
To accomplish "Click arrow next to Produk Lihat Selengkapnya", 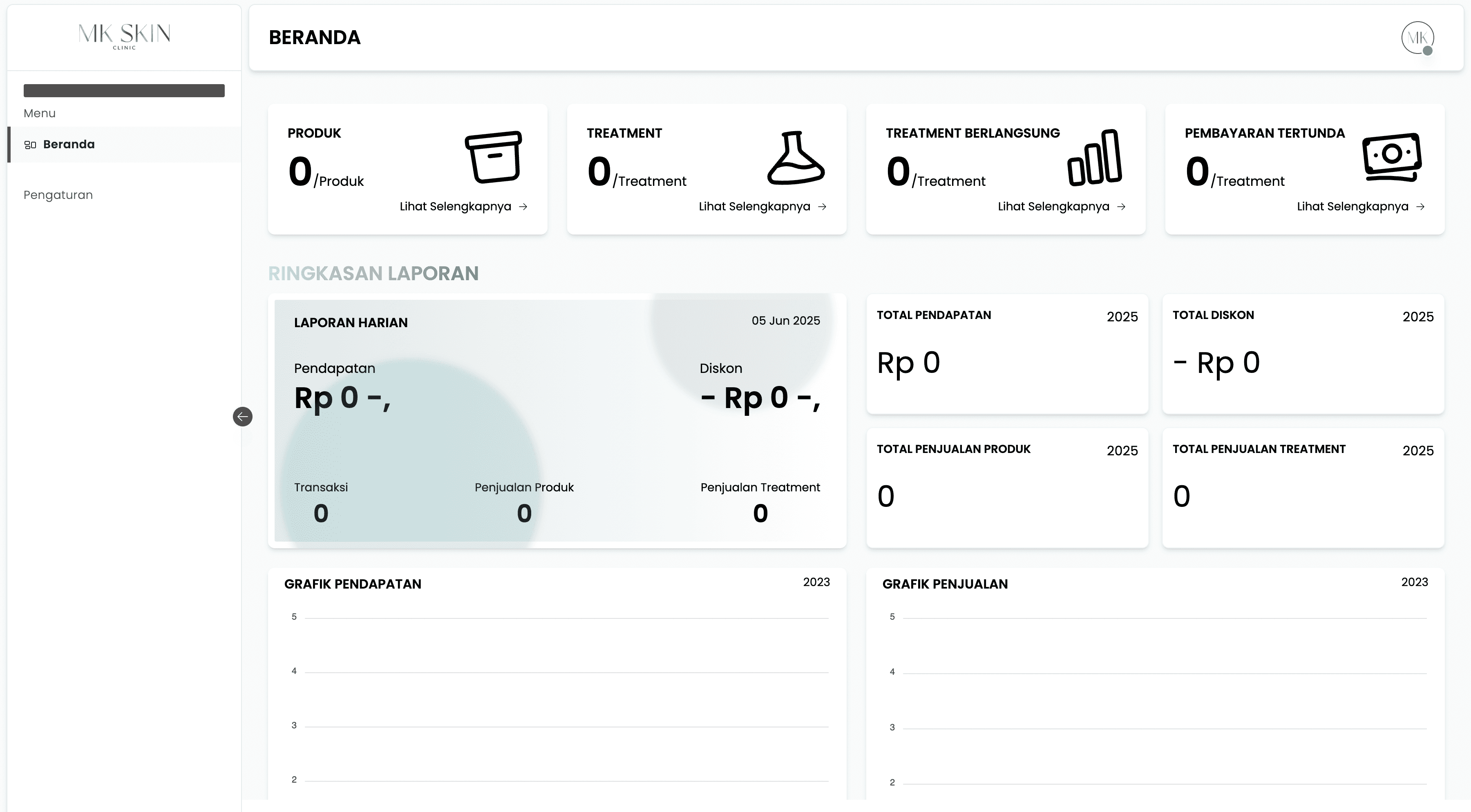I will pyautogui.click(x=523, y=207).
